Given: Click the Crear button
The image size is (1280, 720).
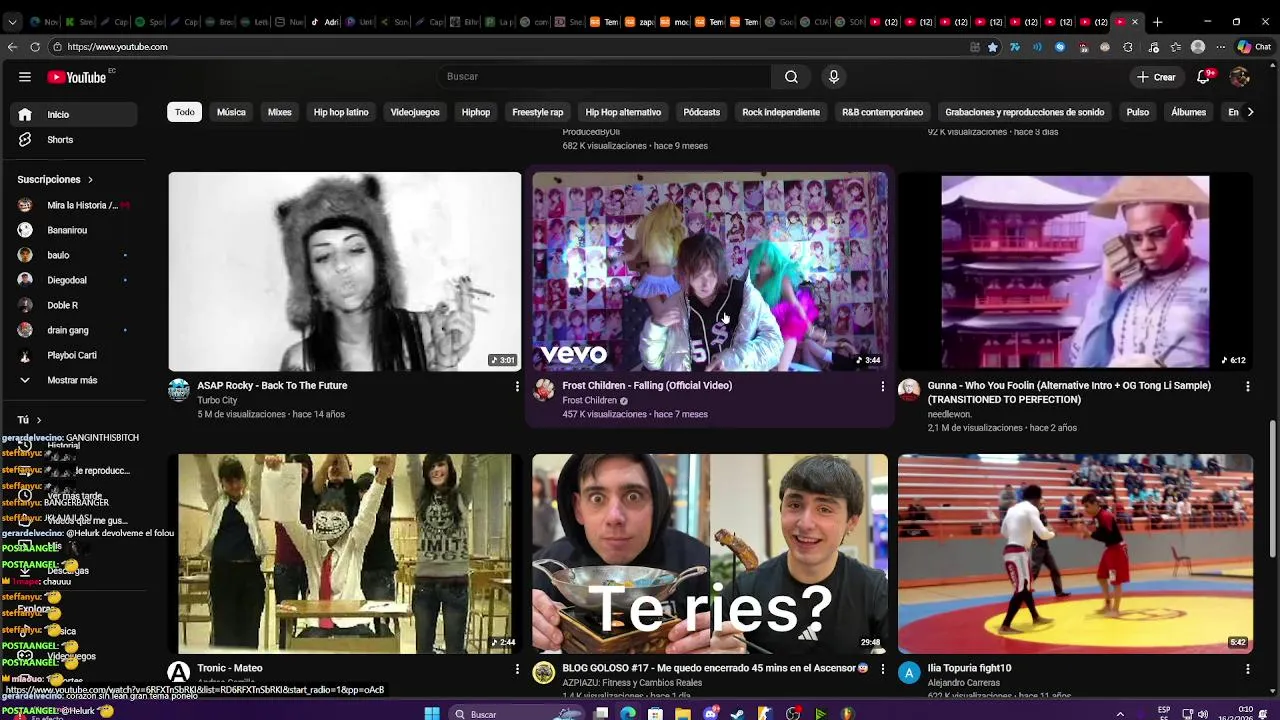Looking at the screenshot, I should (x=1156, y=77).
